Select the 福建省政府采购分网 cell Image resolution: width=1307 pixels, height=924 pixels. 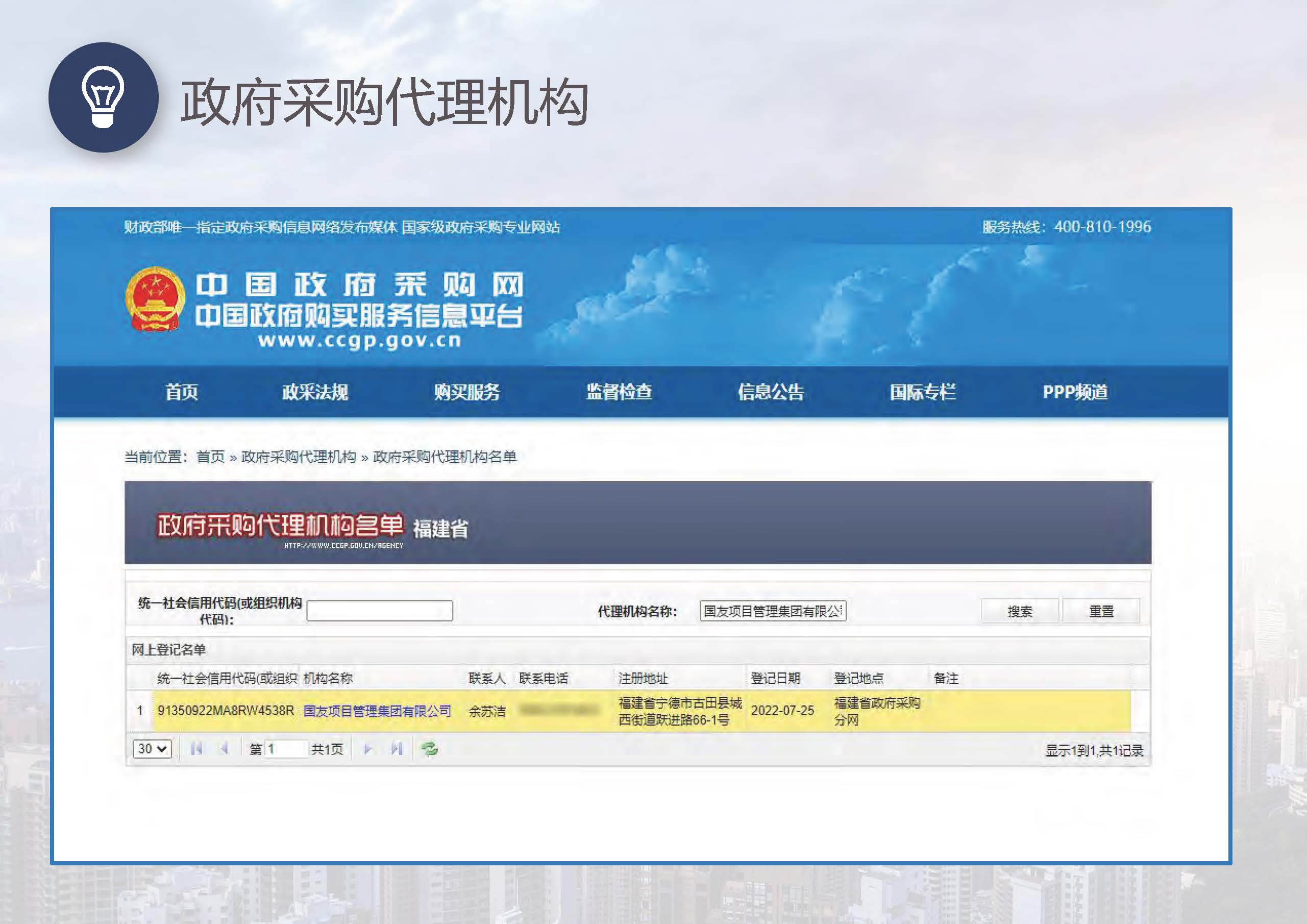pyautogui.click(x=877, y=711)
